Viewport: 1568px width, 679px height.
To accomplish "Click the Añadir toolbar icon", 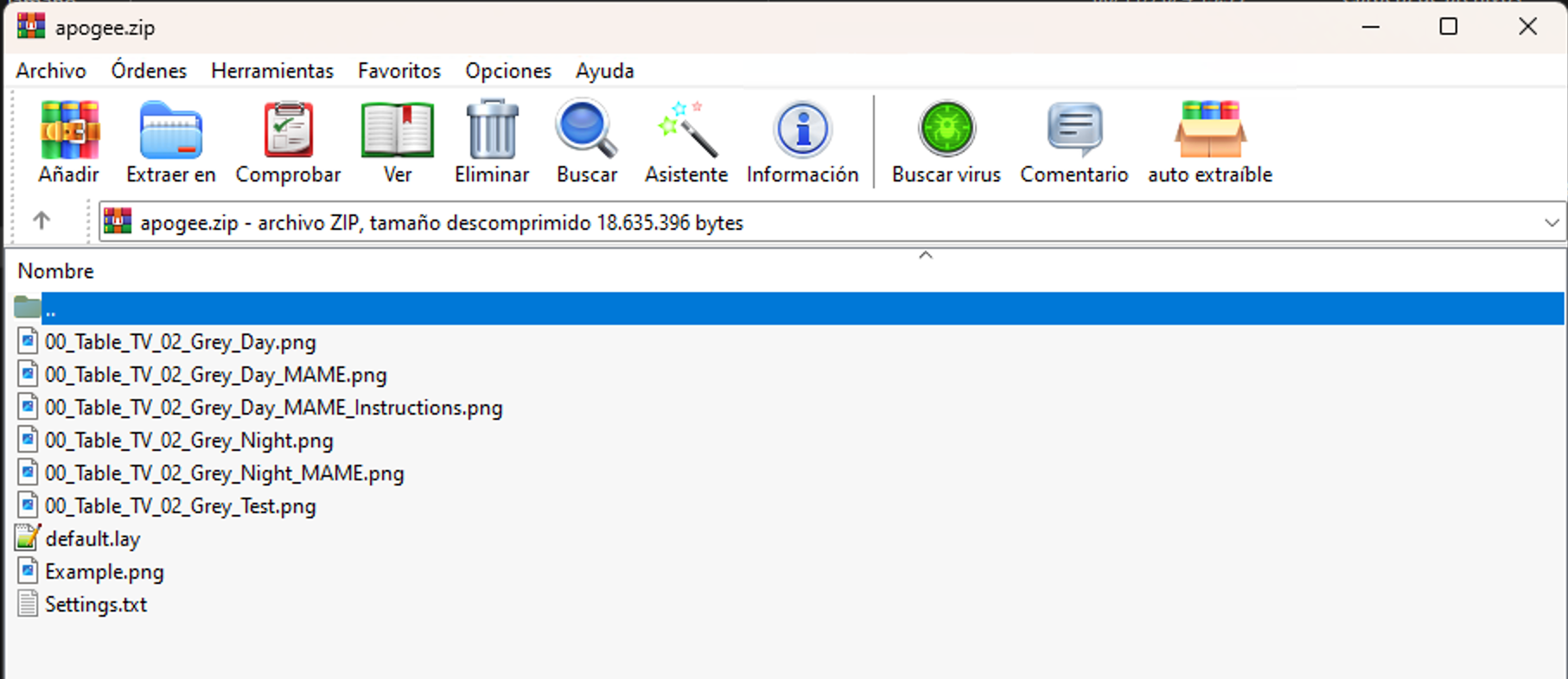I will coord(69,131).
